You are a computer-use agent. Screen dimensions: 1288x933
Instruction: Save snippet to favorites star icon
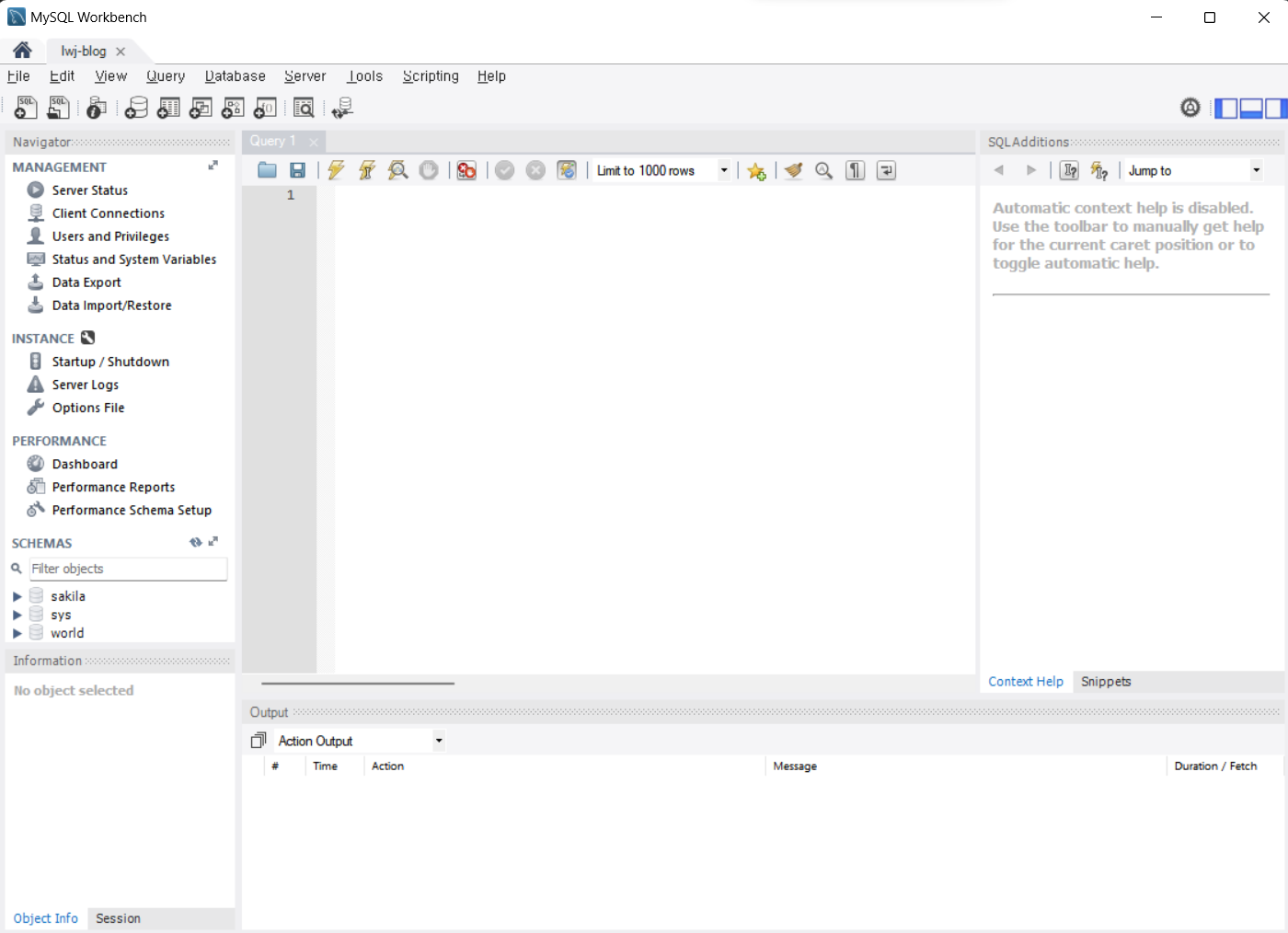[756, 171]
